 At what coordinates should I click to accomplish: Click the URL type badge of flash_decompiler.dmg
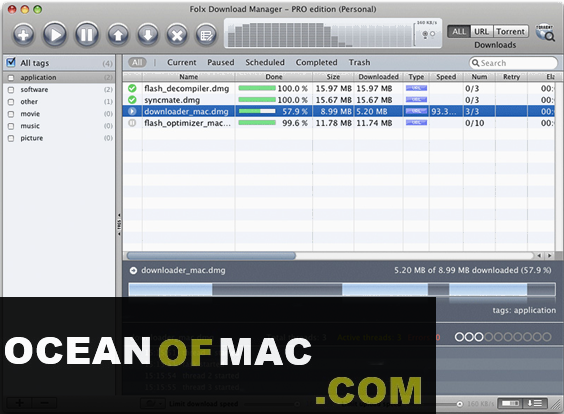416,88
